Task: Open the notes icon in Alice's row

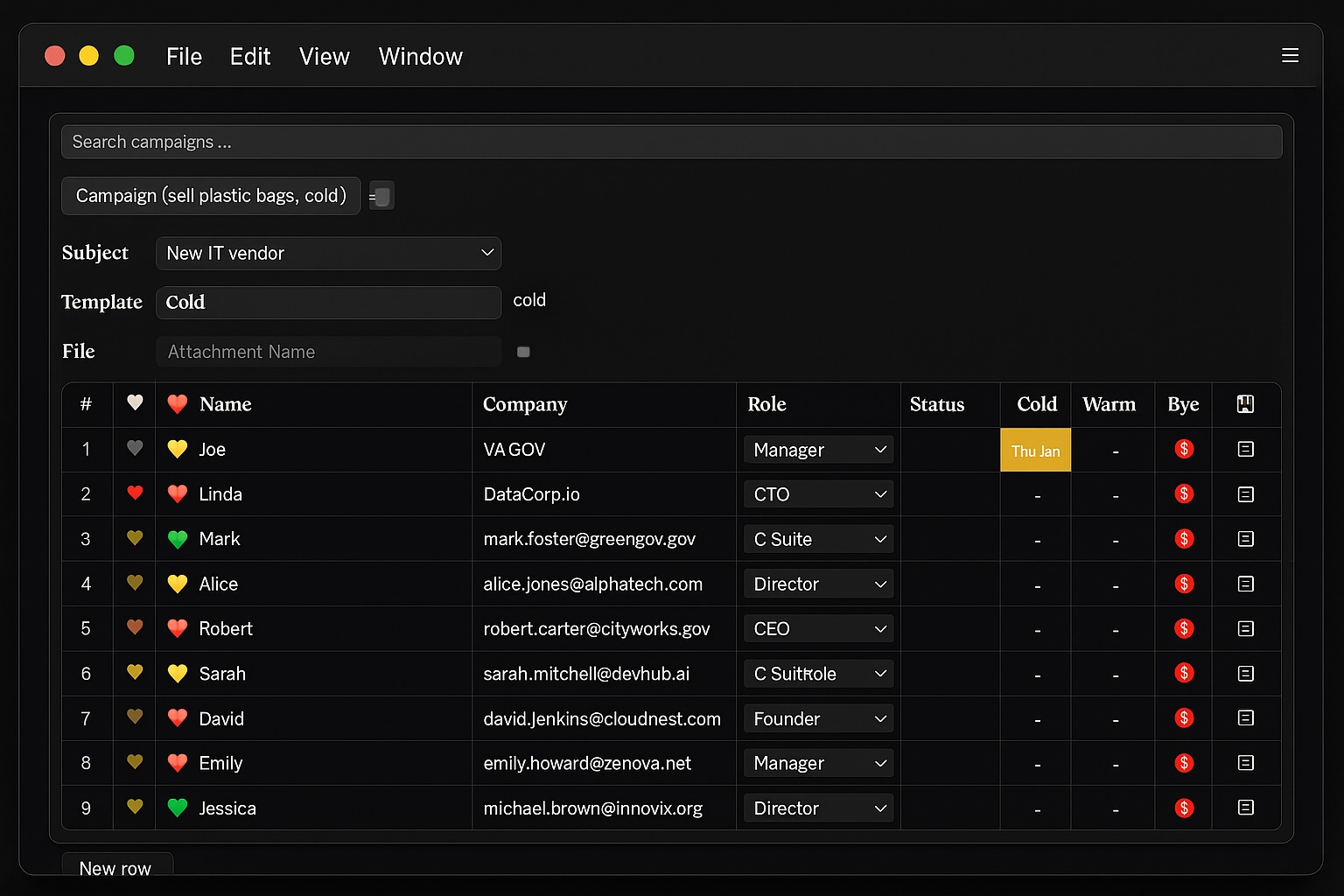Action: 1246,584
